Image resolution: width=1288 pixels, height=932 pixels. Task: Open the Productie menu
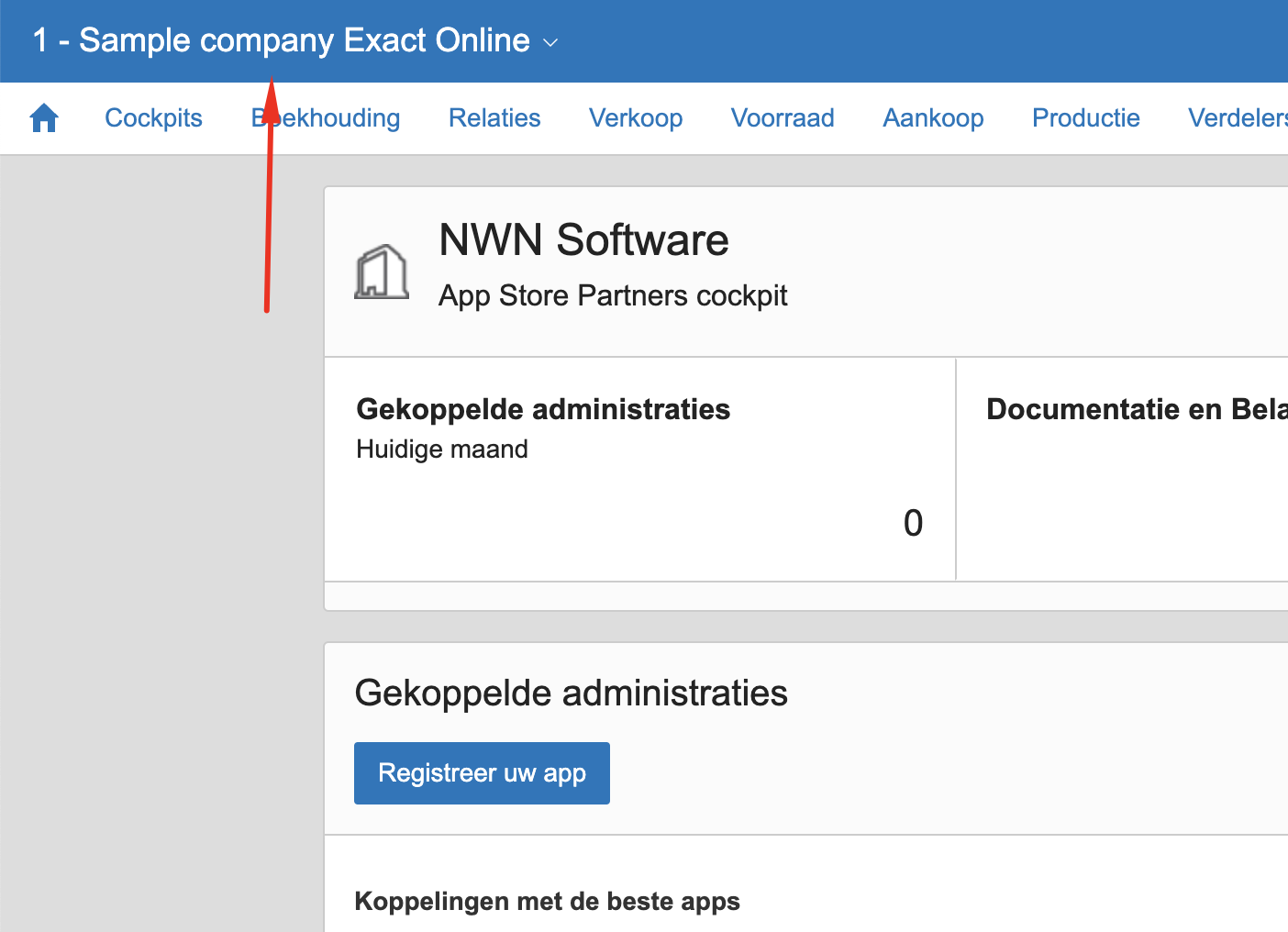click(x=1086, y=118)
